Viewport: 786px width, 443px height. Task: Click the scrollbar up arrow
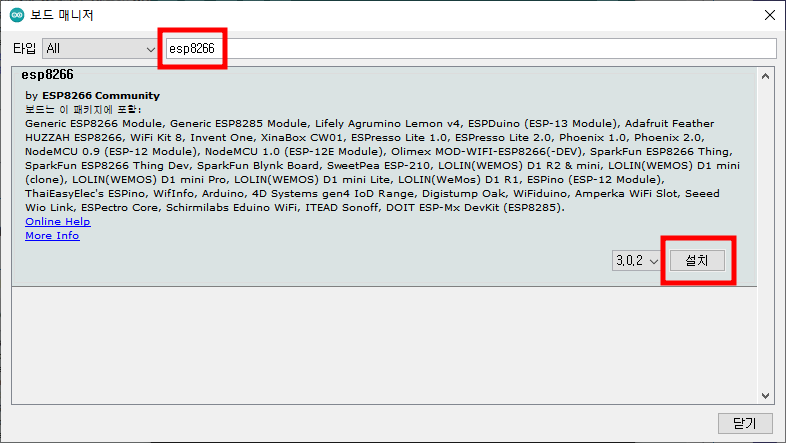click(765, 76)
